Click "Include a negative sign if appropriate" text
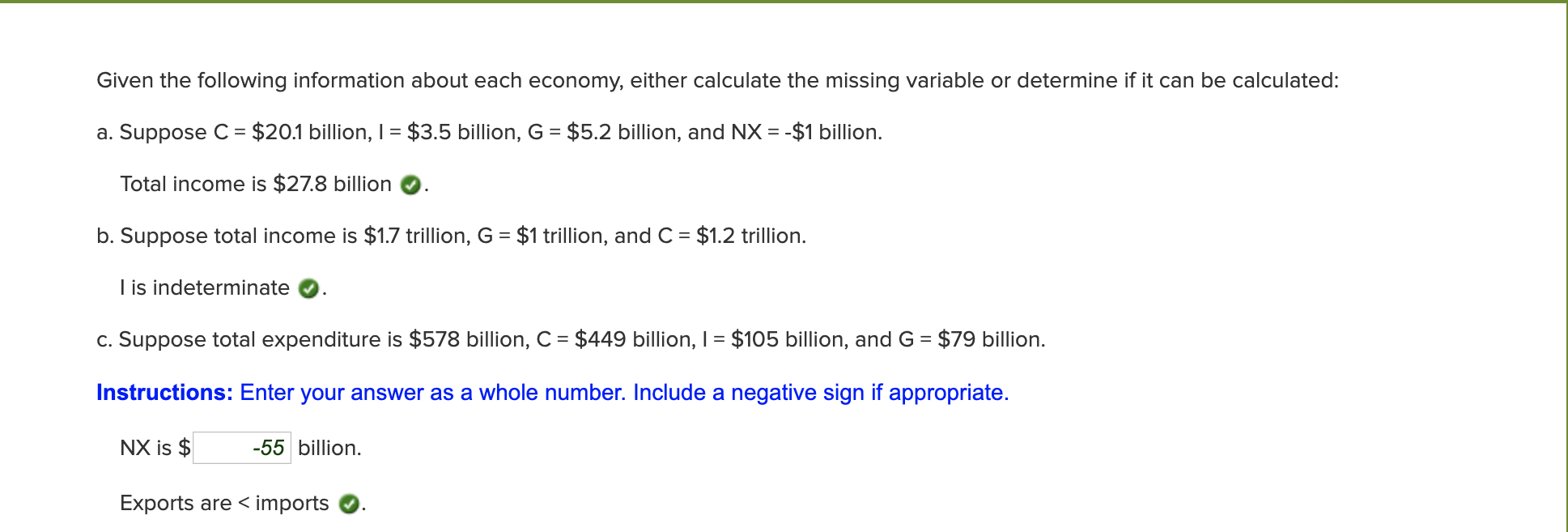Screen dimensions: 1568x532 coord(820,393)
